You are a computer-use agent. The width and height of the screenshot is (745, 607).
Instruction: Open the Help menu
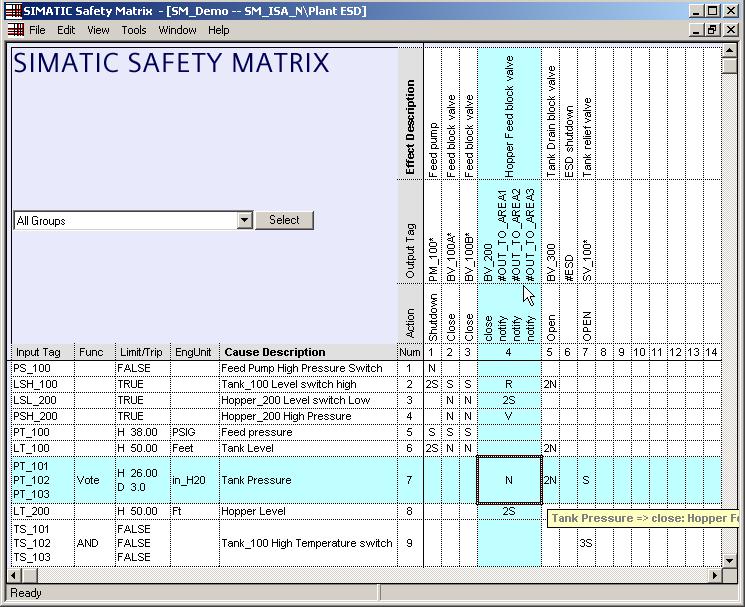tap(218, 30)
